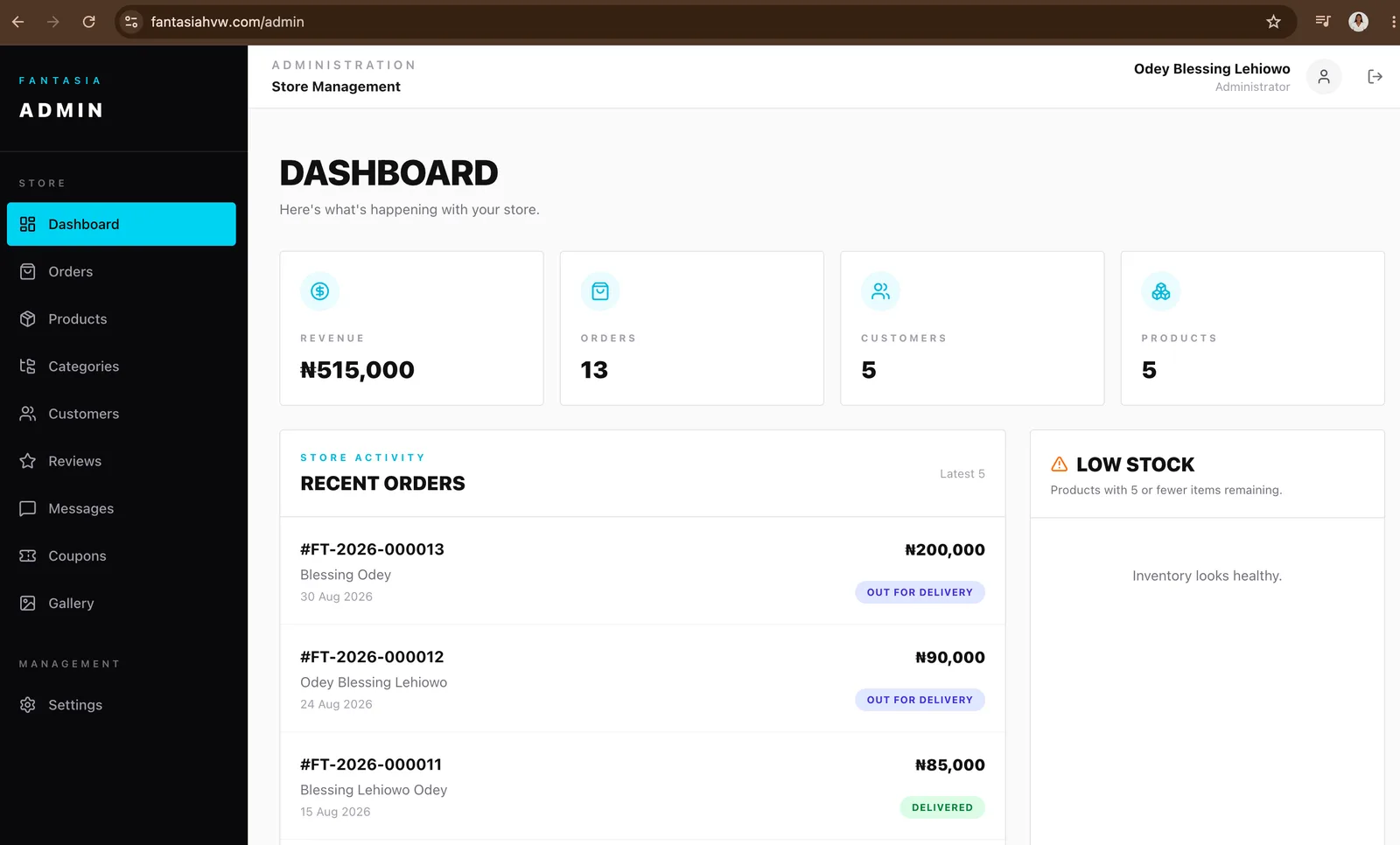Click the FANTASIA ADMIN logo
The image size is (1400, 845).
[61, 98]
